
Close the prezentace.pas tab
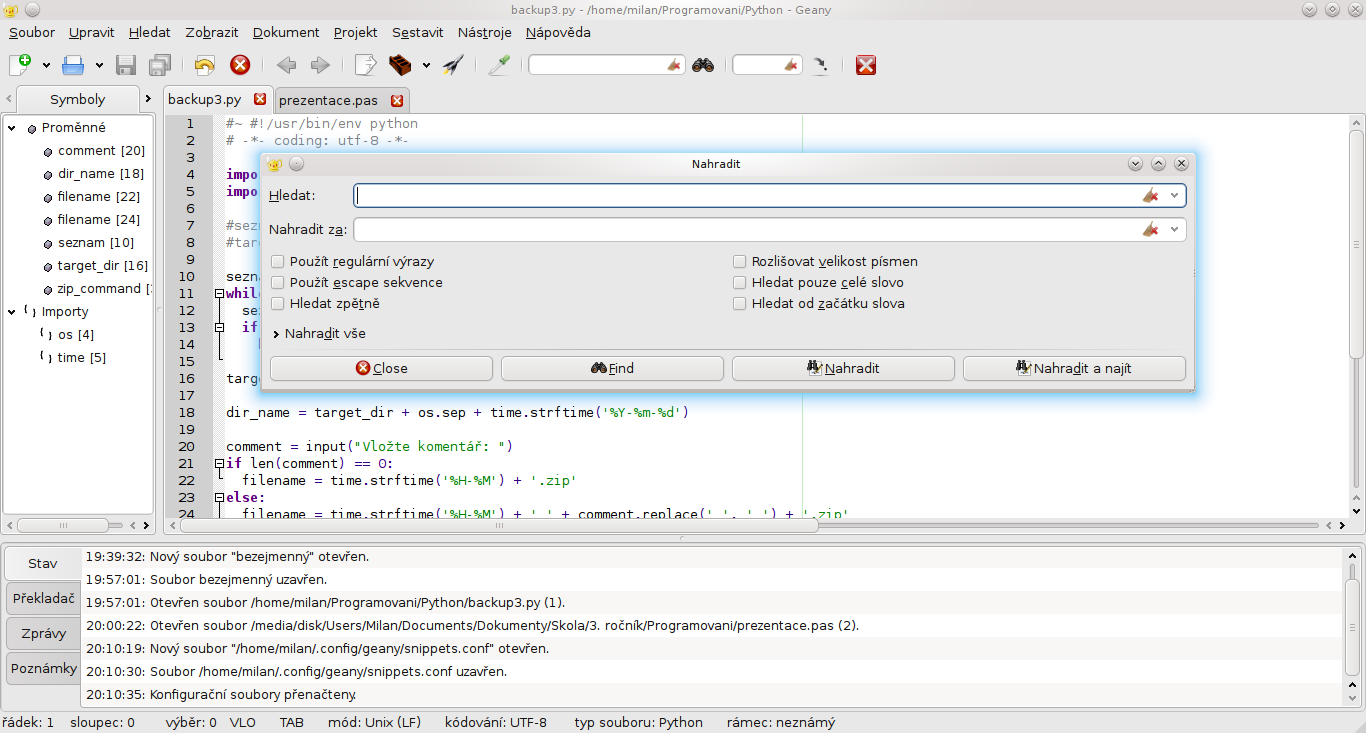(397, 100)
